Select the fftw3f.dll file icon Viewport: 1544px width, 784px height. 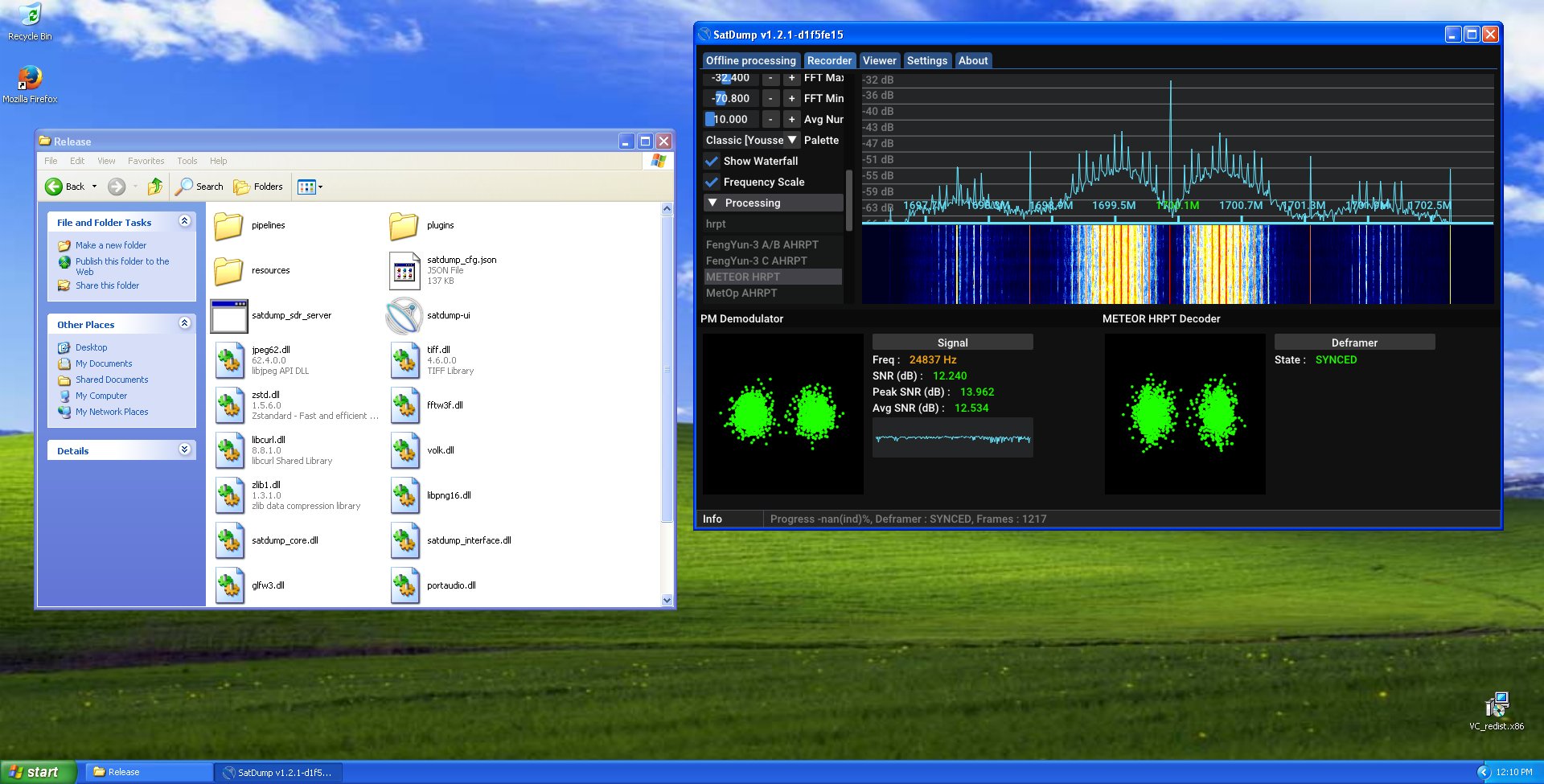(x=404, y=406)
